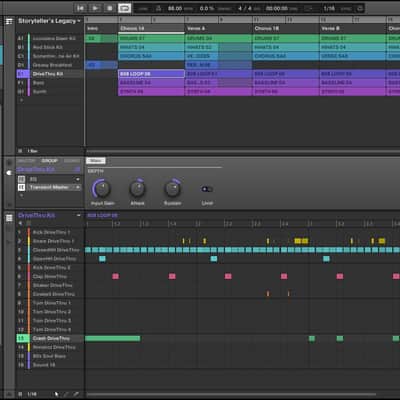Click the 808 LOOP 08 pattern name
Viewport: 400px width, 400px height.
102,215
